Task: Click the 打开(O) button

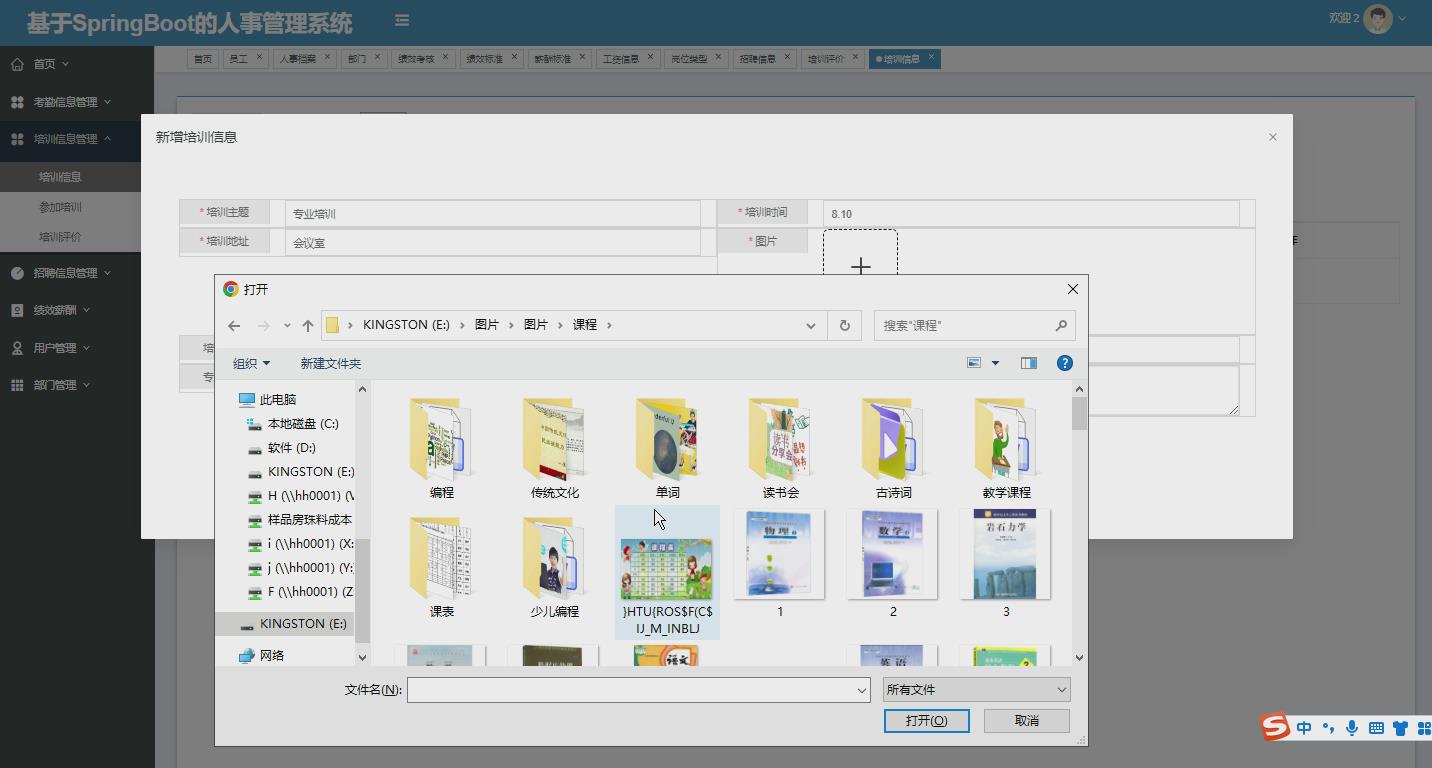Action: click(926, 721)
